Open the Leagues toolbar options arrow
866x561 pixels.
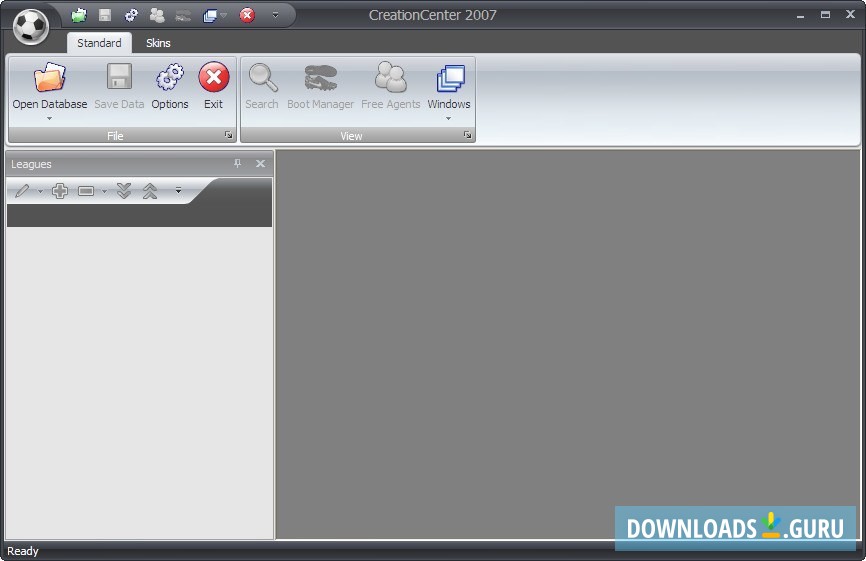click(178, 190)
